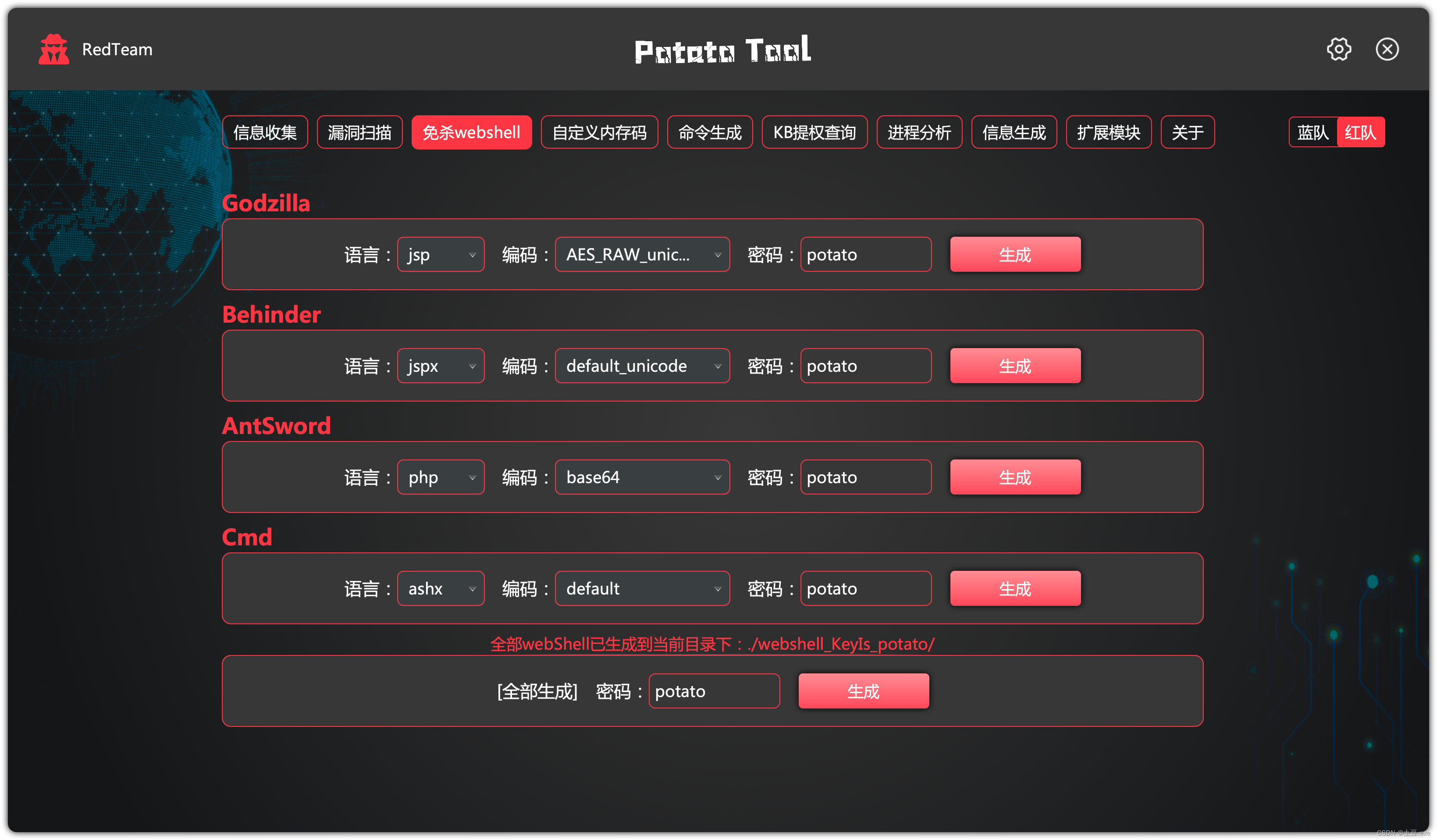Click the RedTeam hacker logo icon

(x=53, y=49)
